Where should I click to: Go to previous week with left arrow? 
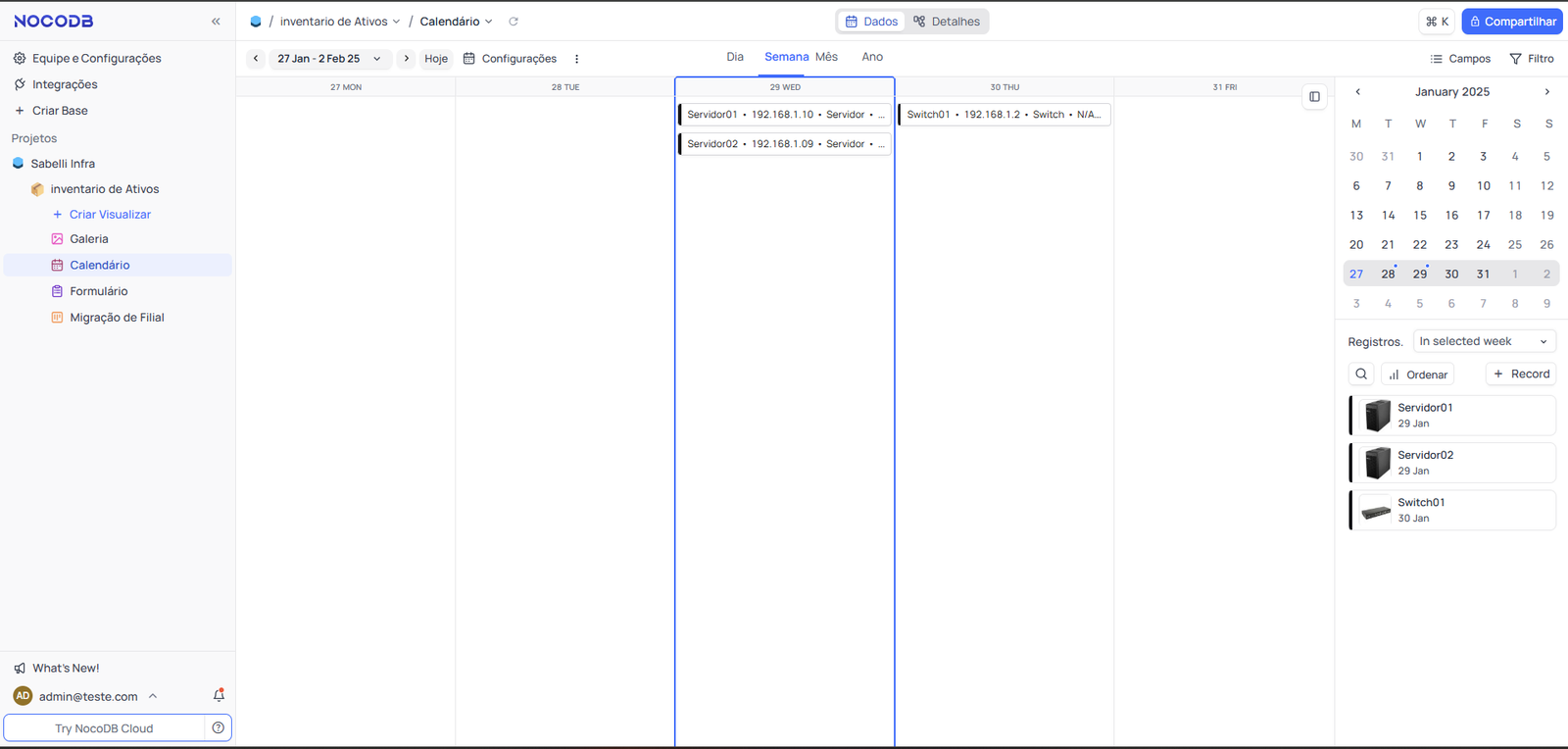point(256,59)
